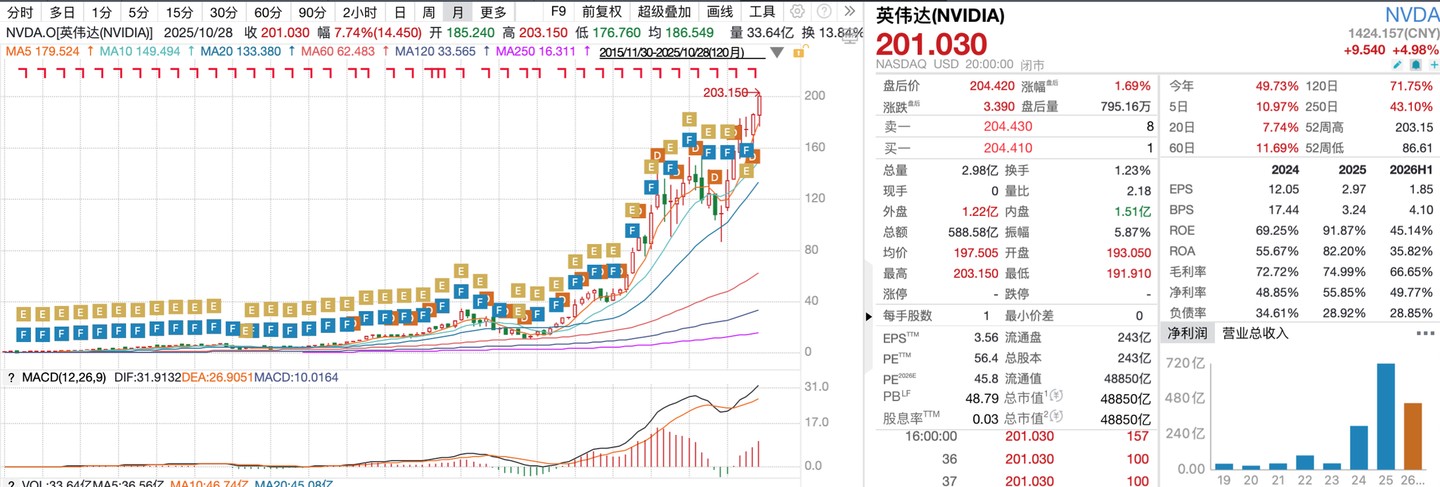Open the help question-mark icon in toolbar
Viewport: 1440px width, 487px height.
[x=823, y=12]
